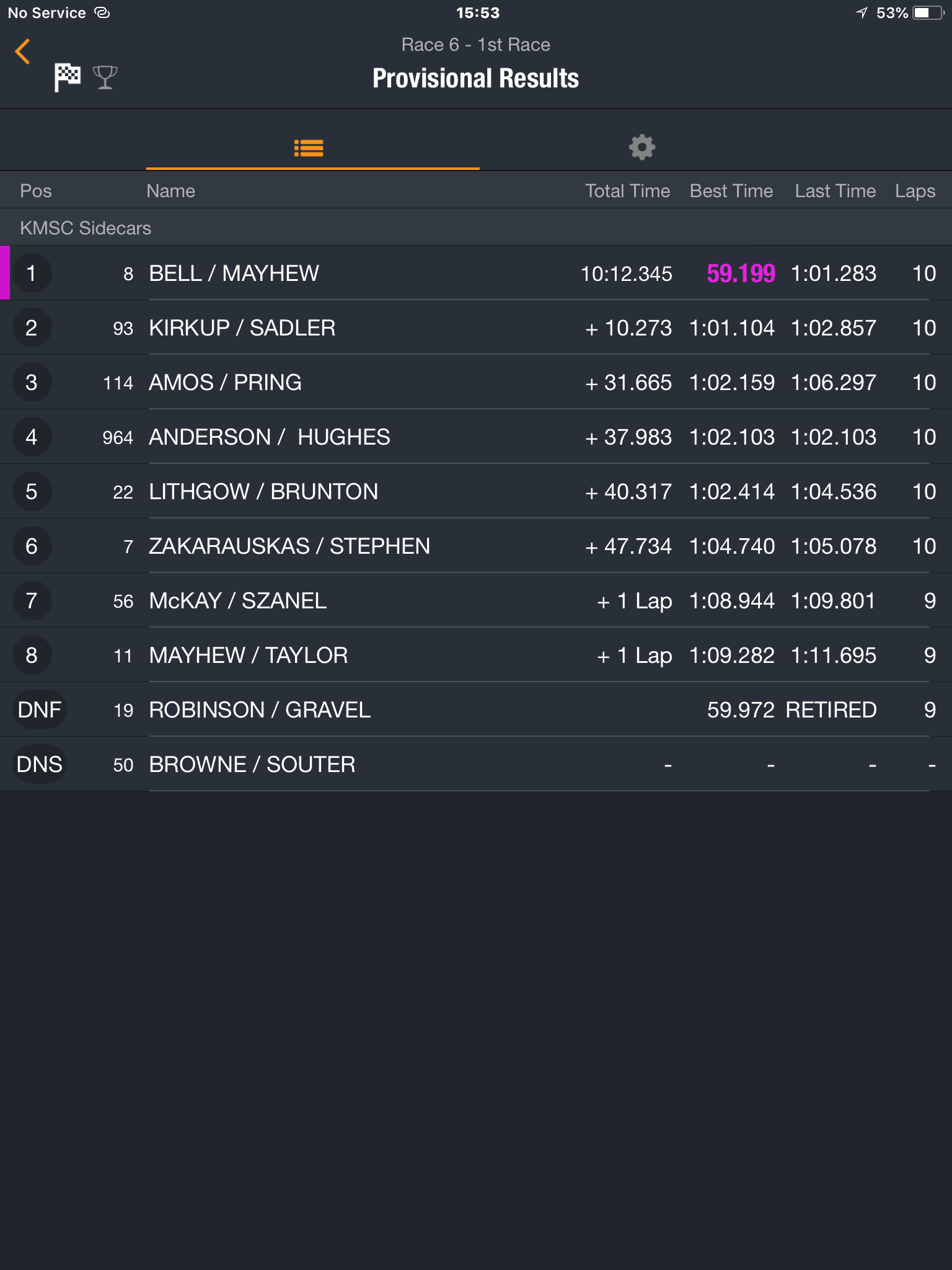The width and height of the screenshot is (952, 1270).
Task: Sort by Total Time column header
Action: pos(627,191)
